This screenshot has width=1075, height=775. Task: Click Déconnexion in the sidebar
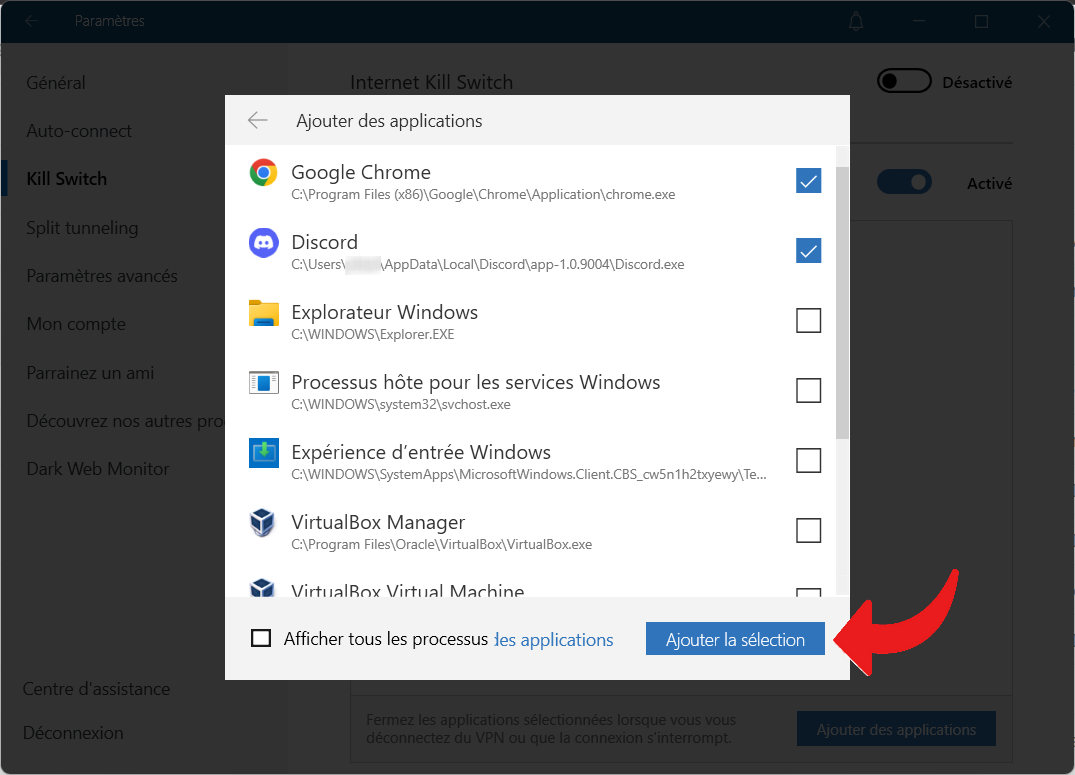tap(73, 732)
